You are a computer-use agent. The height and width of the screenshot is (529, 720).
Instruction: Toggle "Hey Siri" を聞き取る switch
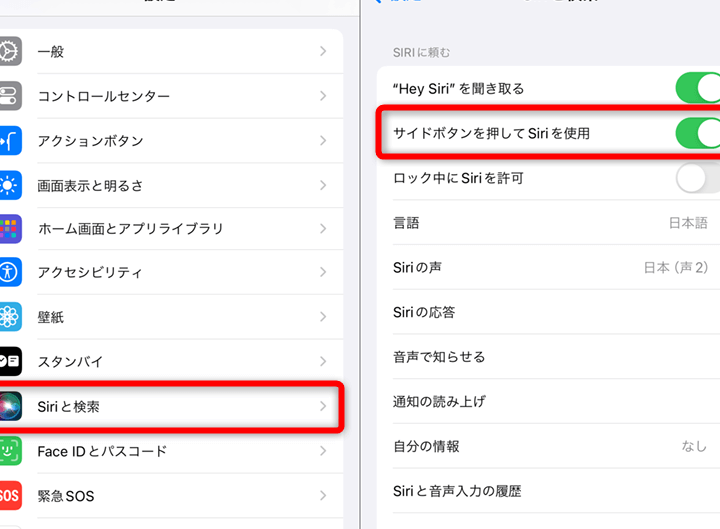pos(698,87)
